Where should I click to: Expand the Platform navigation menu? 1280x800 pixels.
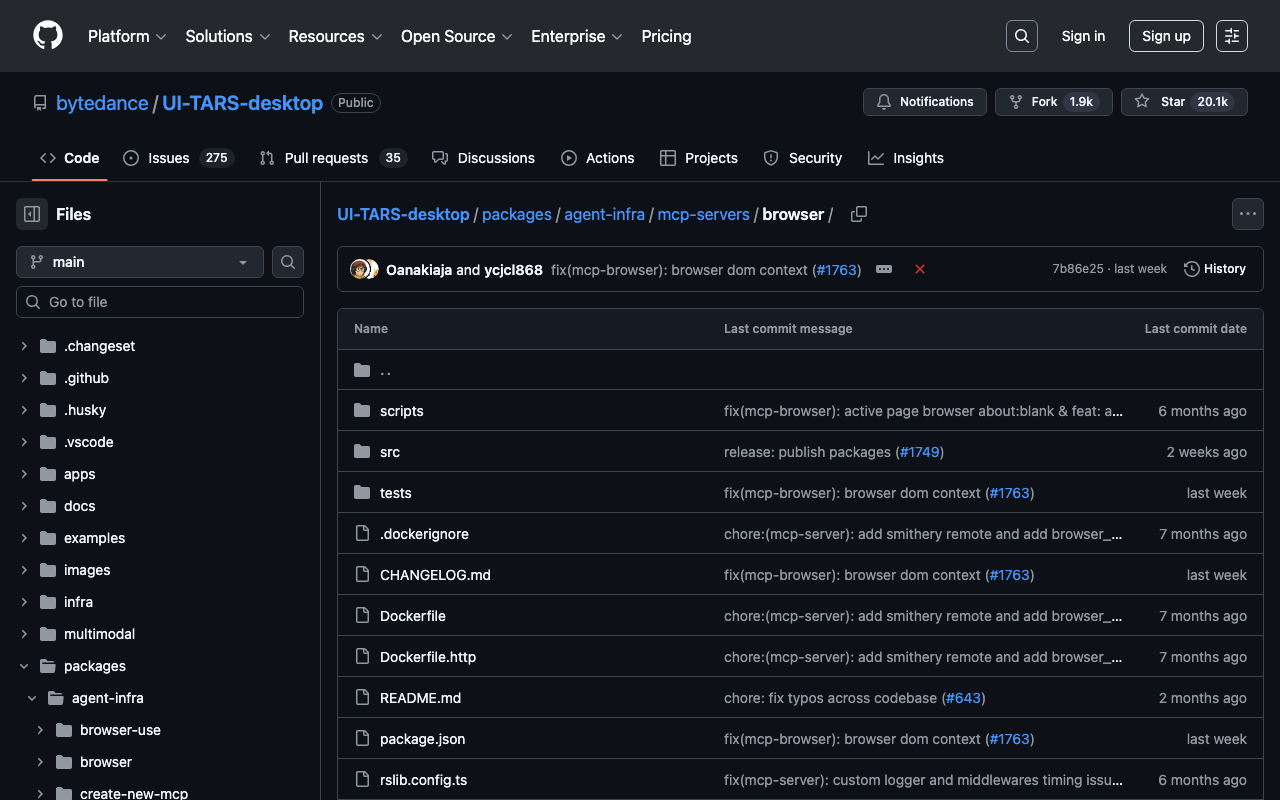(x=127, y=36)
